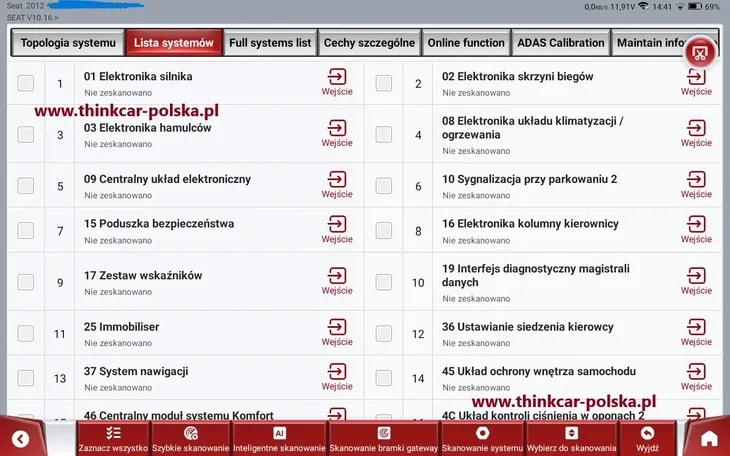Viewport: 730px width, 456px height.
Task: Select checkbox for 09 Centralny układ elektroniczny
Action: 26,186
